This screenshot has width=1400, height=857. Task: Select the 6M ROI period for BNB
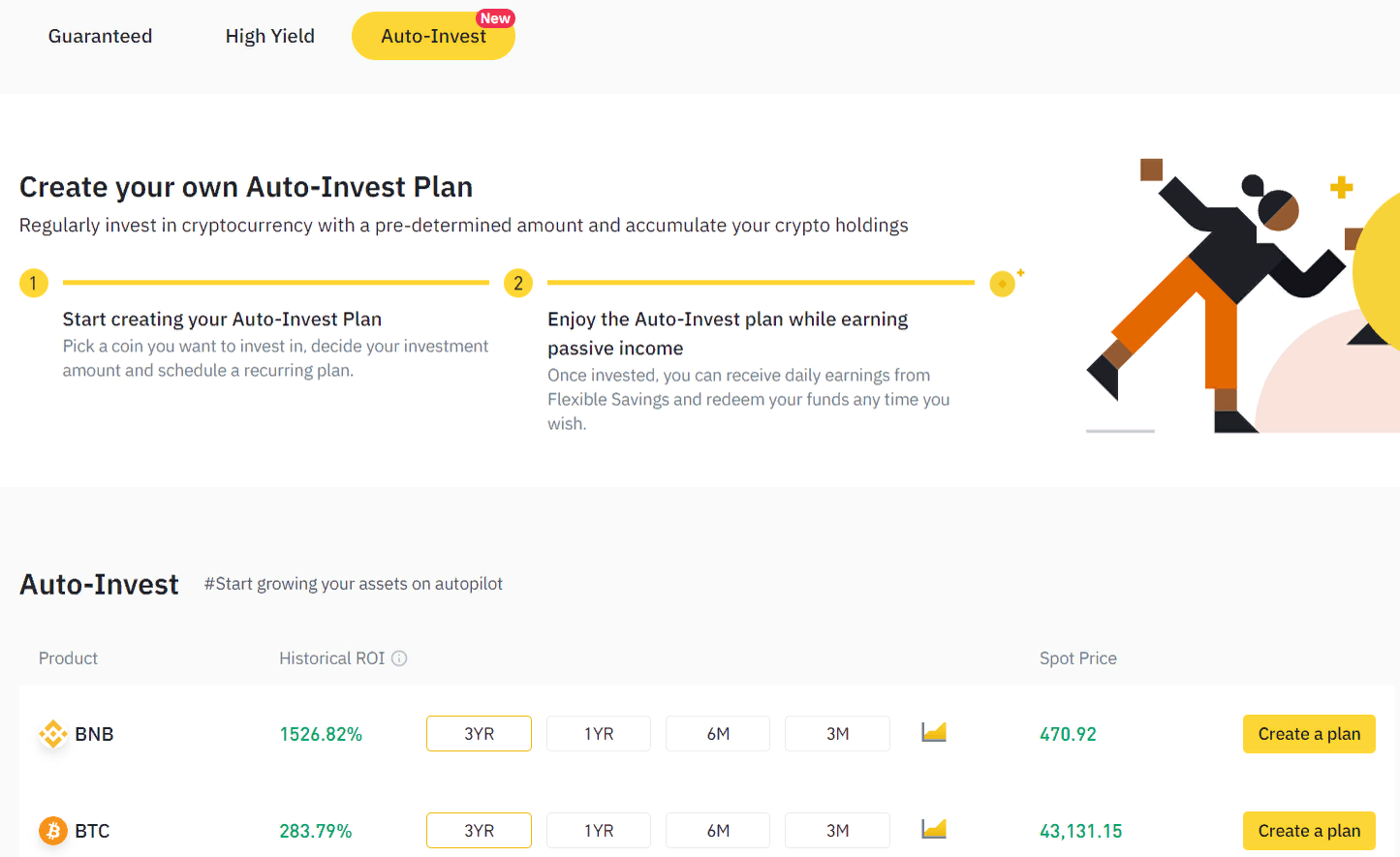717,733
